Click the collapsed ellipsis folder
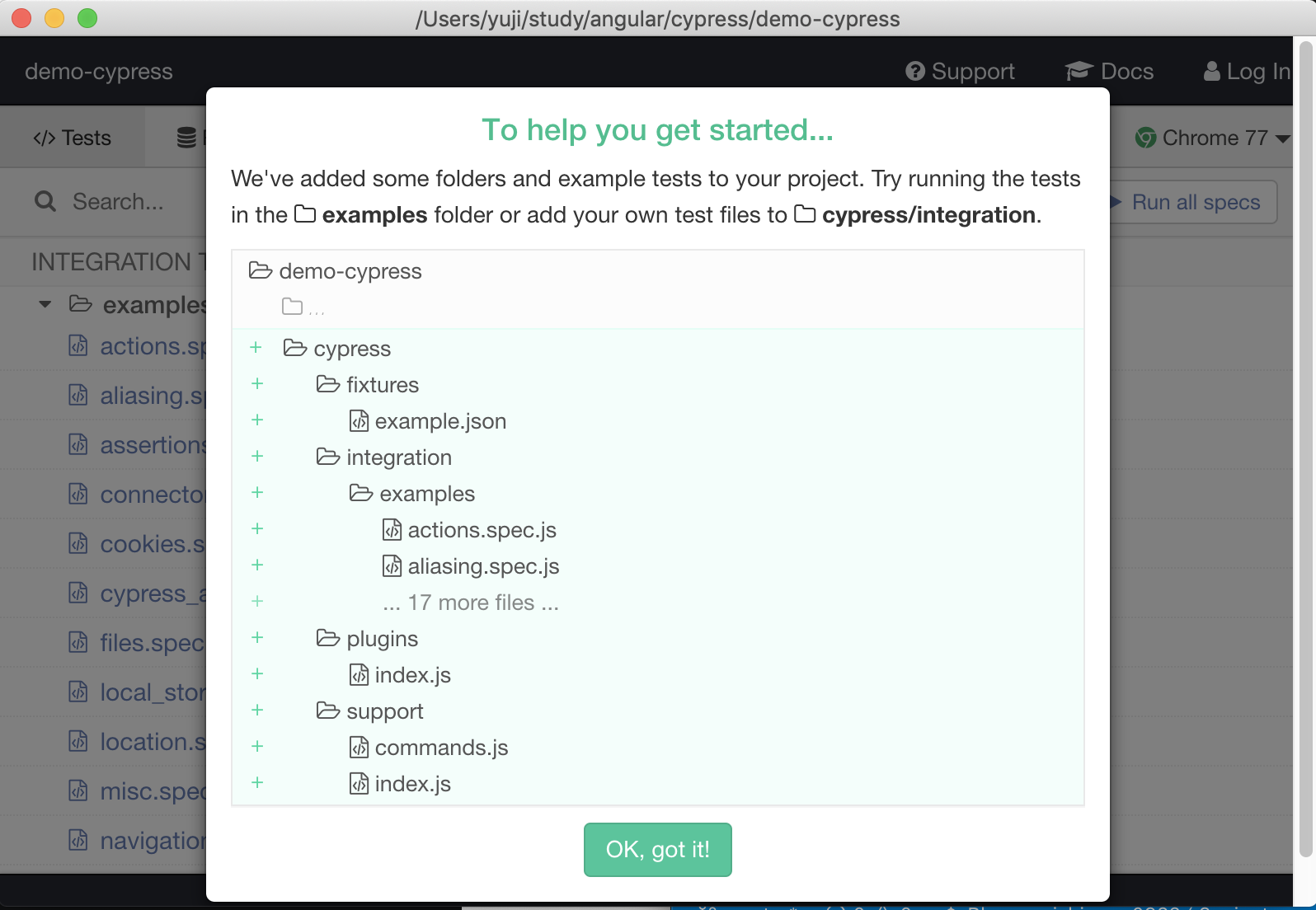This screenshot has height=910, width=1316. (x=303, y=307)
